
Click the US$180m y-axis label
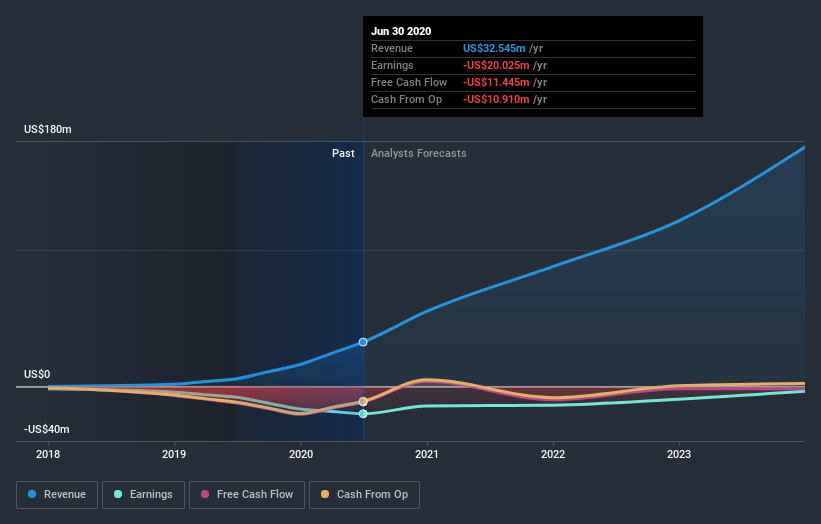pos(48,129)
